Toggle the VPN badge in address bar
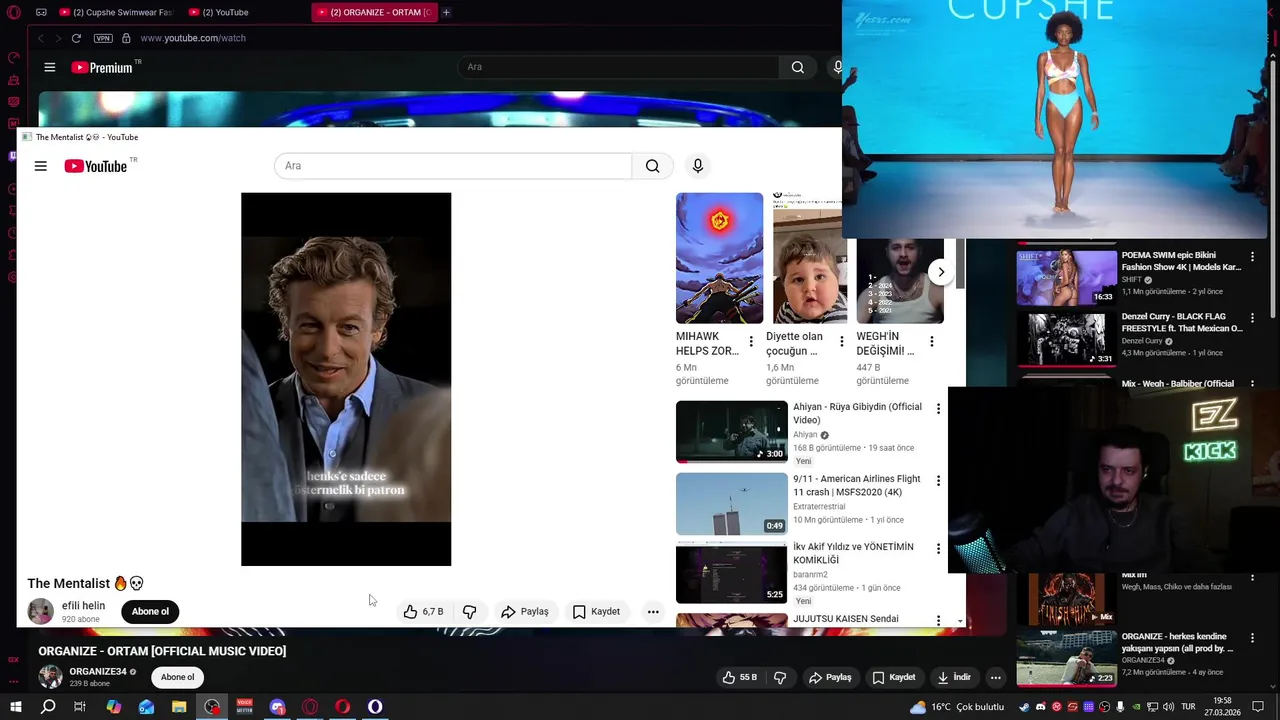This screenshot has width=1280, height=720. click(103, 38)
